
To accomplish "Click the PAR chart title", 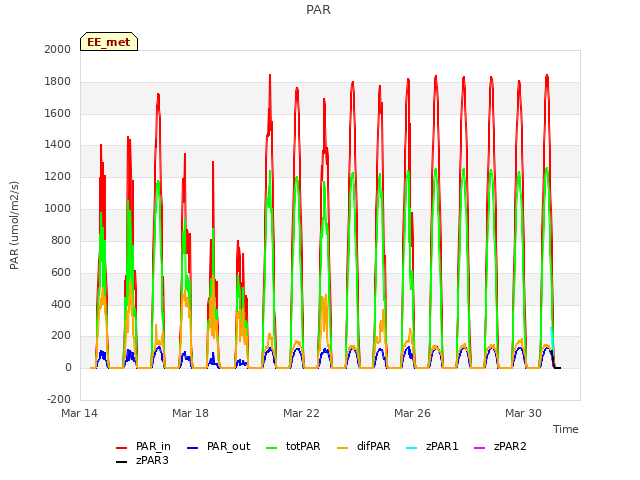I will click(318, 10).
